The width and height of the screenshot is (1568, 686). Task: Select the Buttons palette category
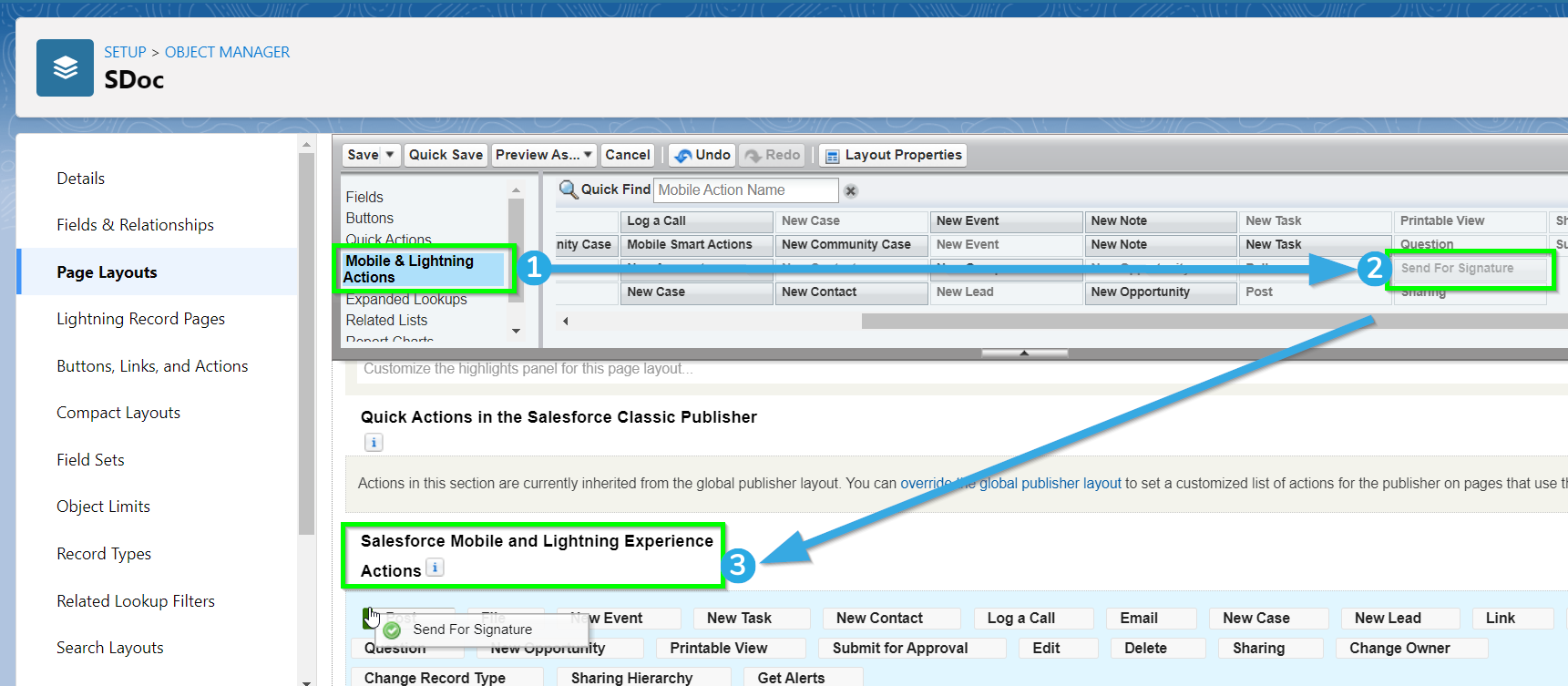pyautogui.click(x=370, y=219)
